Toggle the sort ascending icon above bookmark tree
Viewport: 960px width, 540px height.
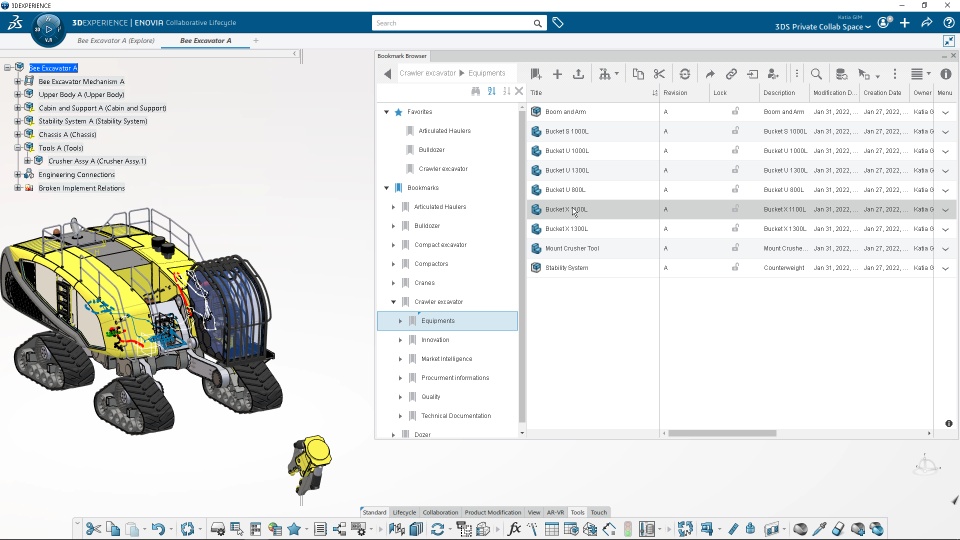(x=492, y=91)
